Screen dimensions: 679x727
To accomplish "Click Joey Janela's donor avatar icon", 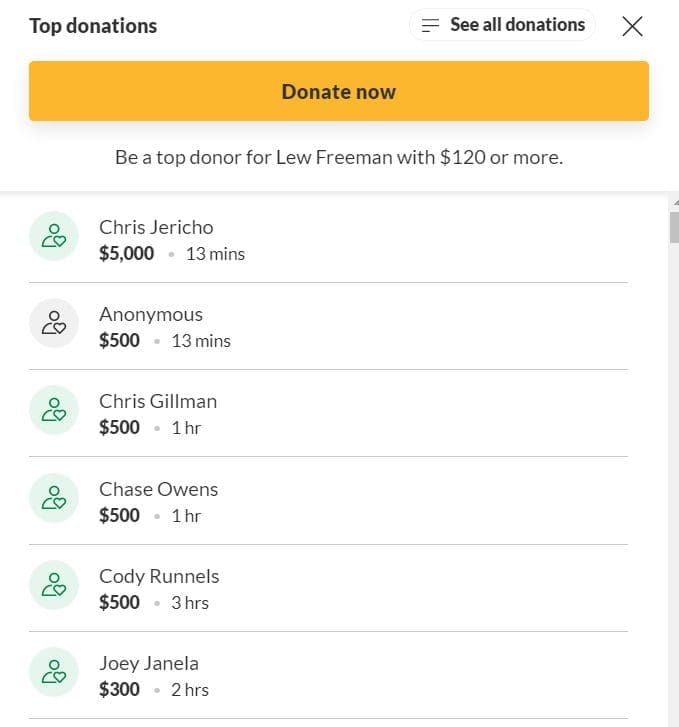I will (x=54, y=672).
